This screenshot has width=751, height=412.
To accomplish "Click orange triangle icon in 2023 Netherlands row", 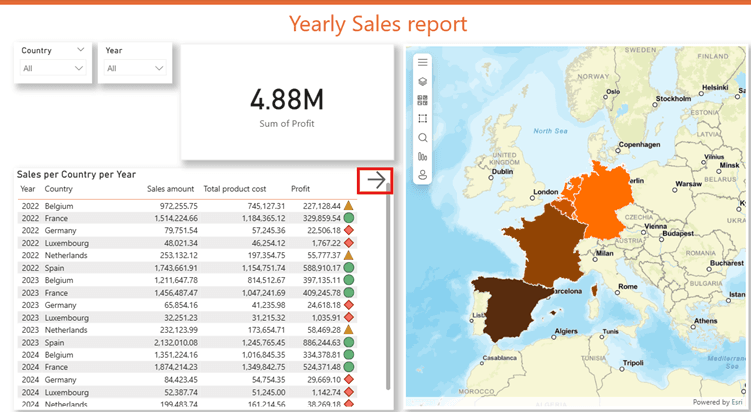I will [x=349, y=330].
